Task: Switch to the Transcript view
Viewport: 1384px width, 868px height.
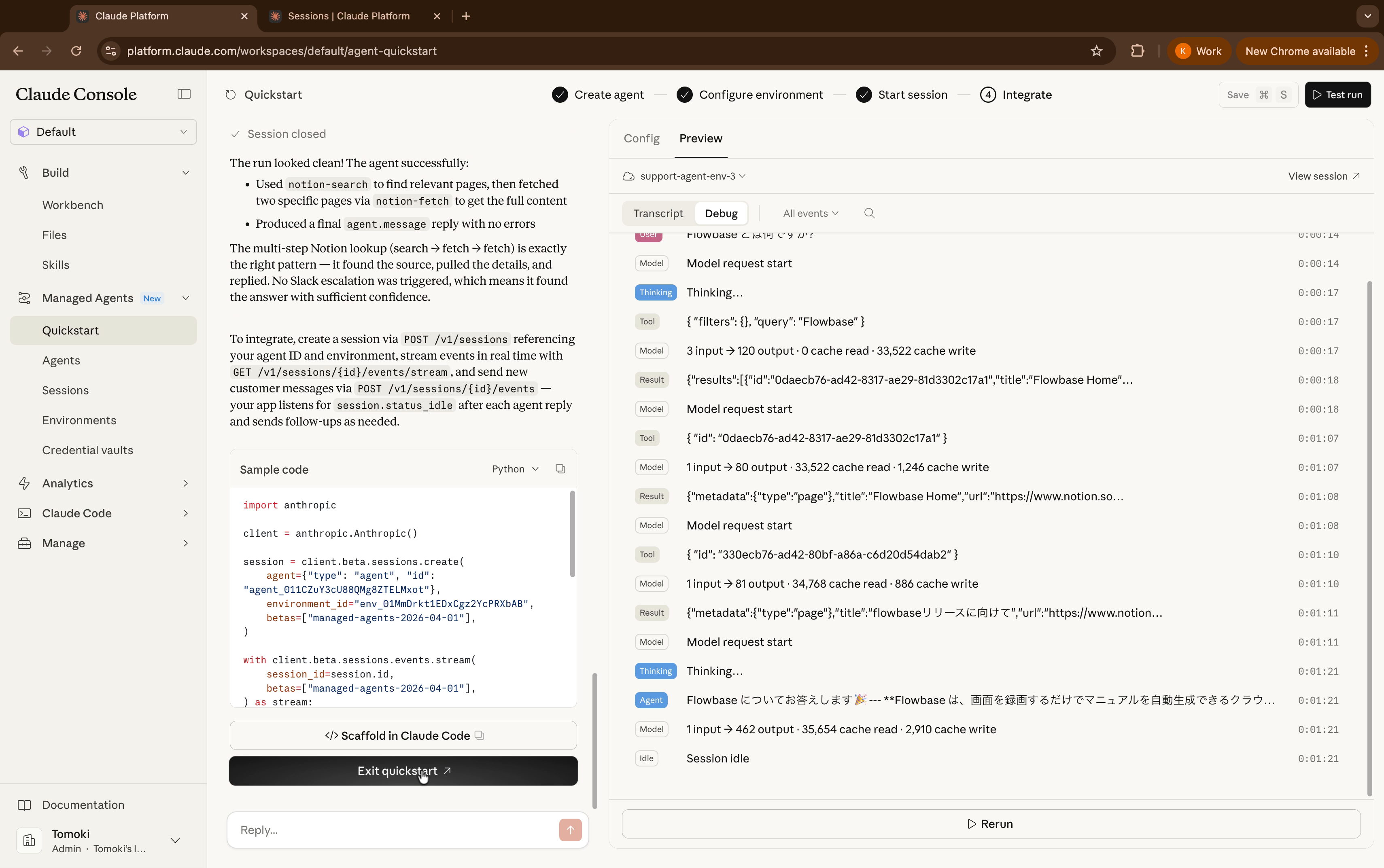Action: pyautogui.click(x=658, y=214)
